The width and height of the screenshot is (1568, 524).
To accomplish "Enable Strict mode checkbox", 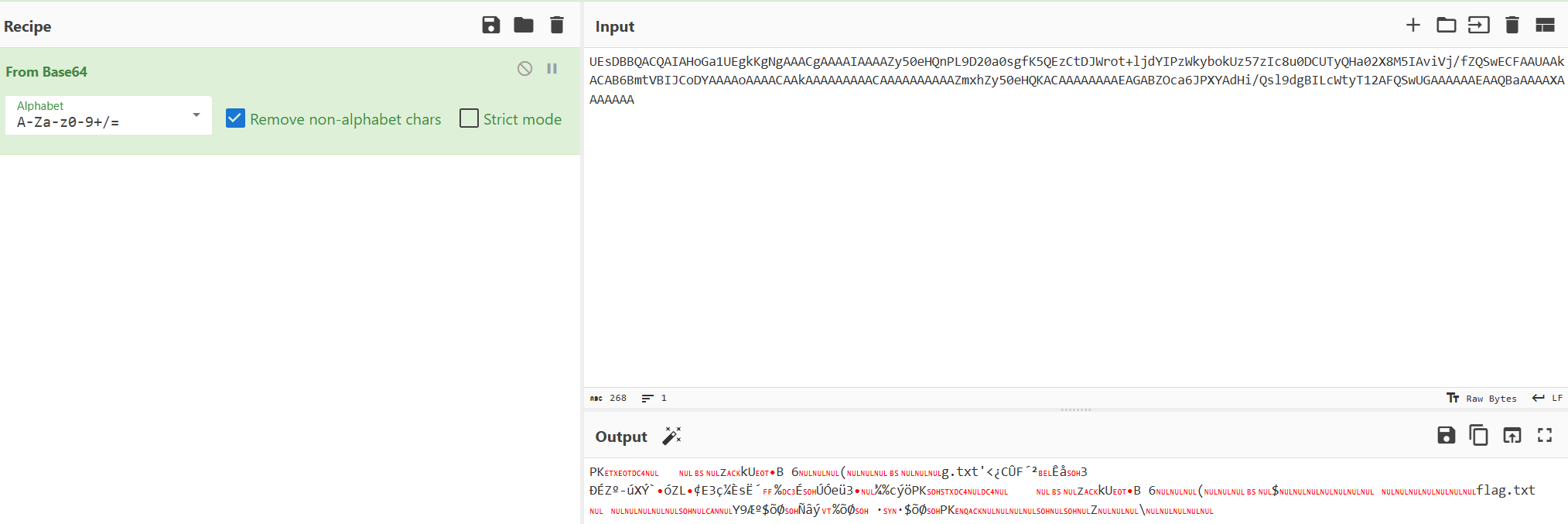I will click(x=469, y=118).
